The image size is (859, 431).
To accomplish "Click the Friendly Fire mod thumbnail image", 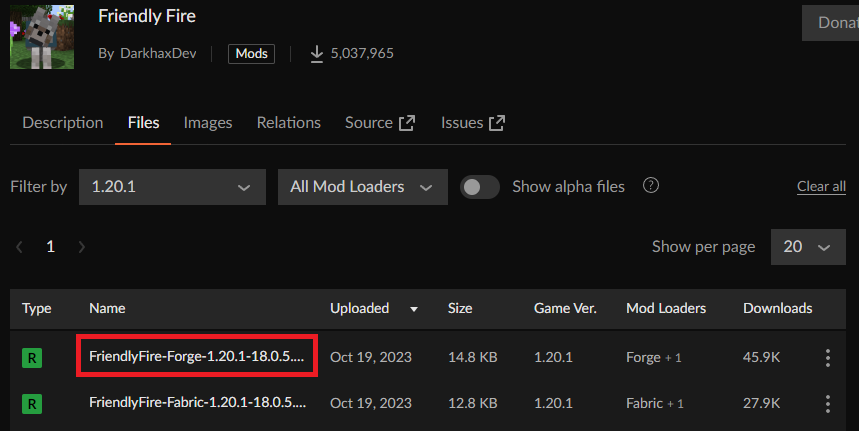I will click(42, 35).
